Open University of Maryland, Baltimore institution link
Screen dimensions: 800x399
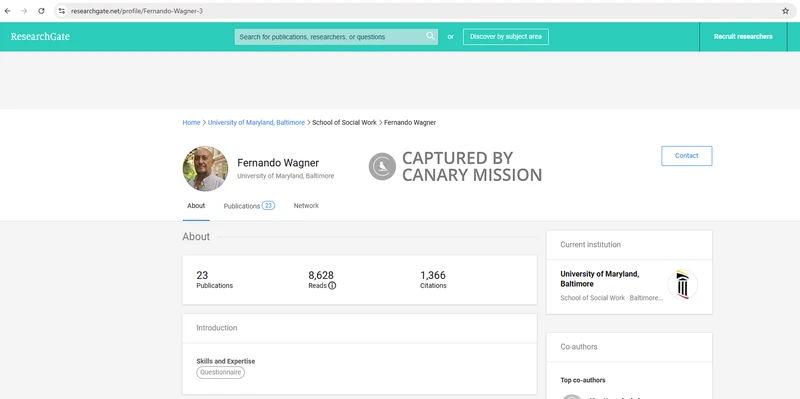pyautogui.click(x=599, y=279)
